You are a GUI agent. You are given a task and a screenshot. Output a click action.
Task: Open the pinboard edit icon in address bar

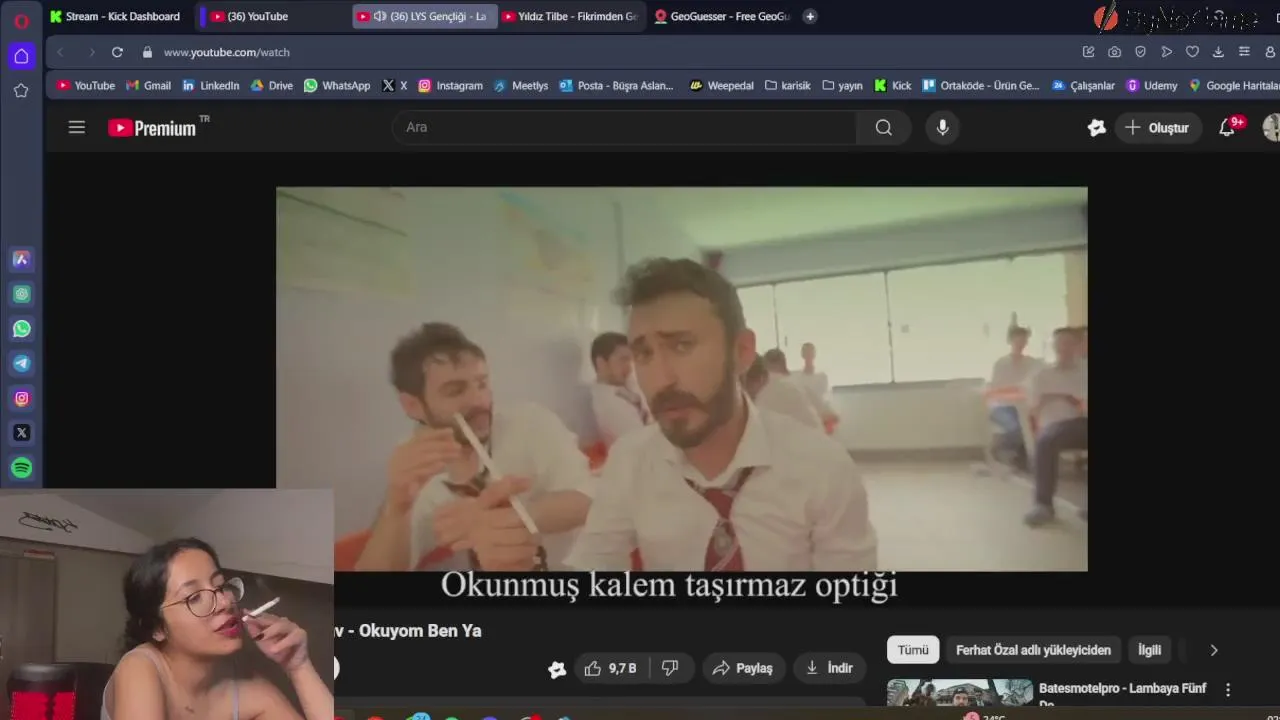point(1089,52)
